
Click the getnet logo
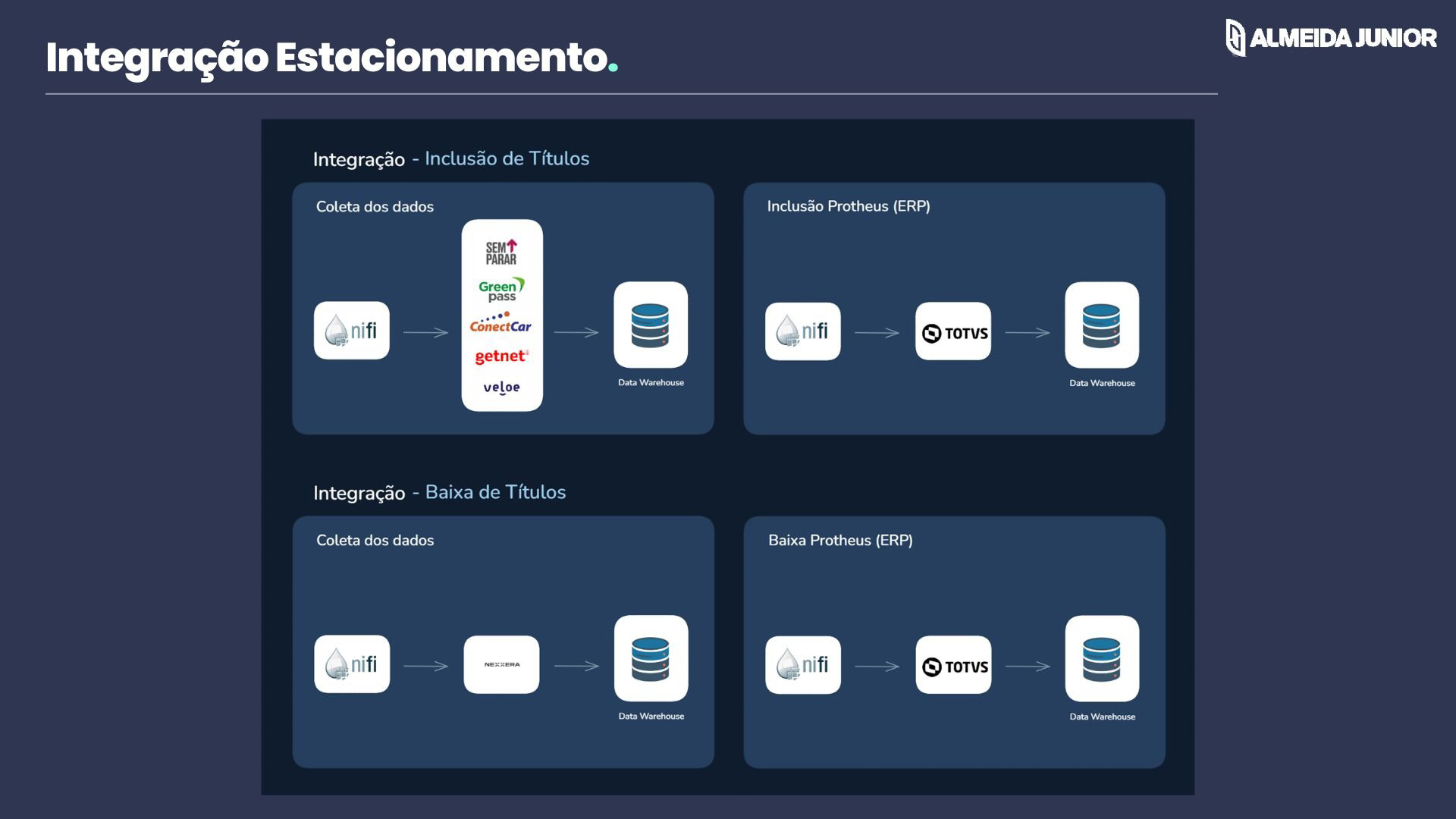[x=501, y=356]
